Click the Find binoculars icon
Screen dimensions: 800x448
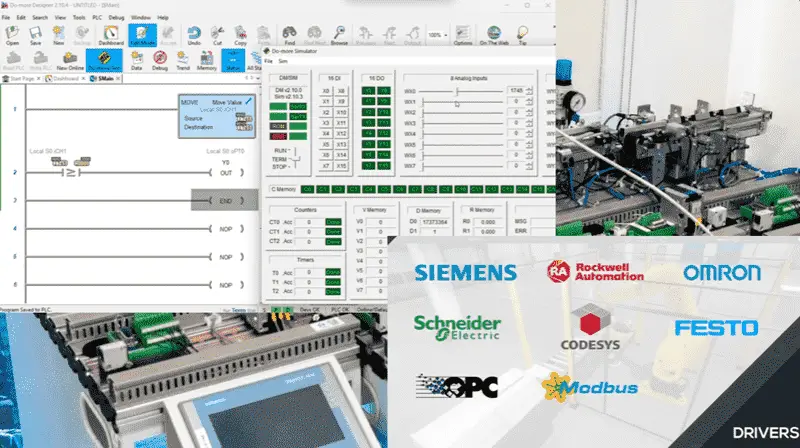289,35
